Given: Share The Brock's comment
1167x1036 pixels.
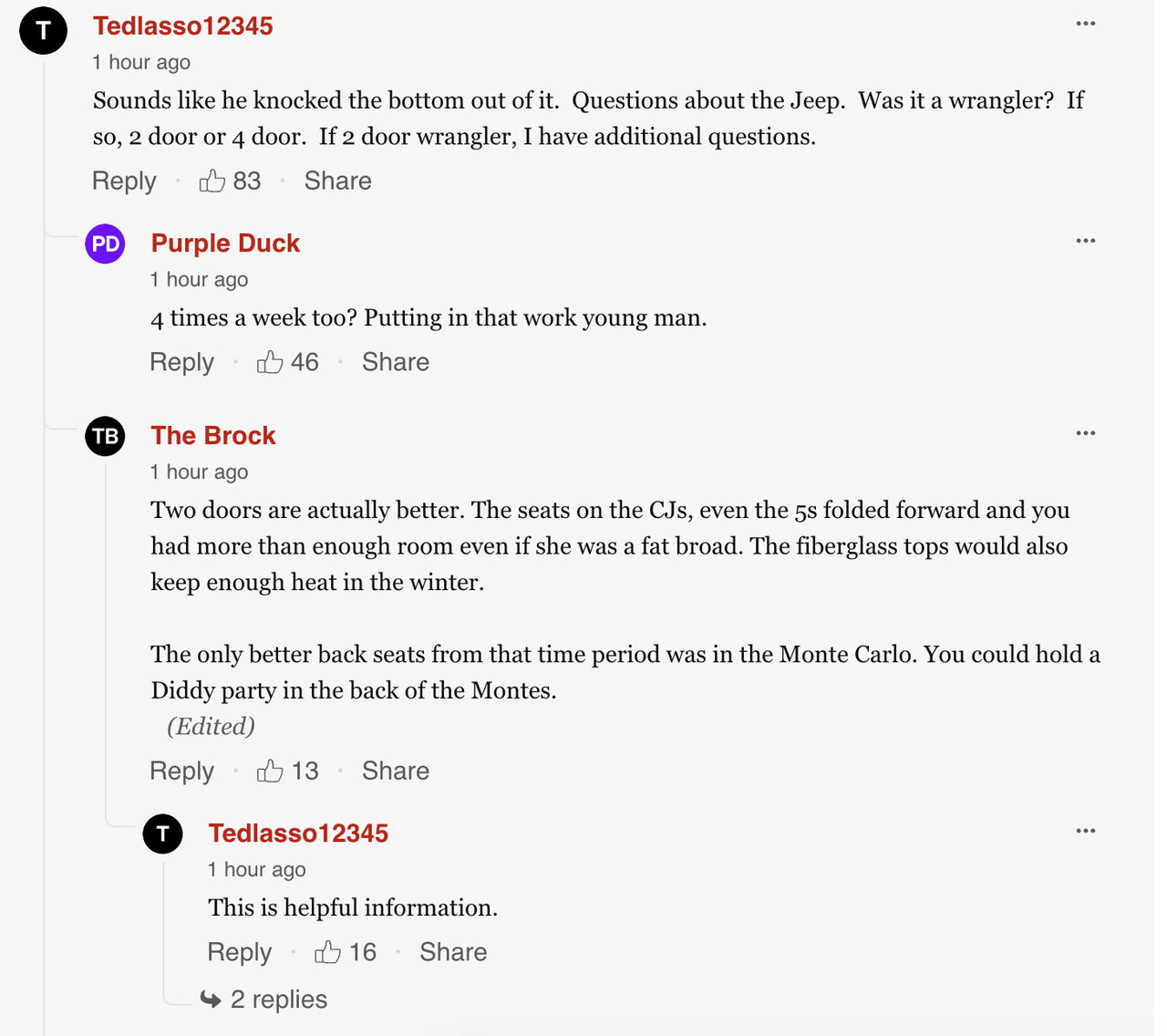Looking at the screenshot, I should pyautogui.click(x=395, y=771).
